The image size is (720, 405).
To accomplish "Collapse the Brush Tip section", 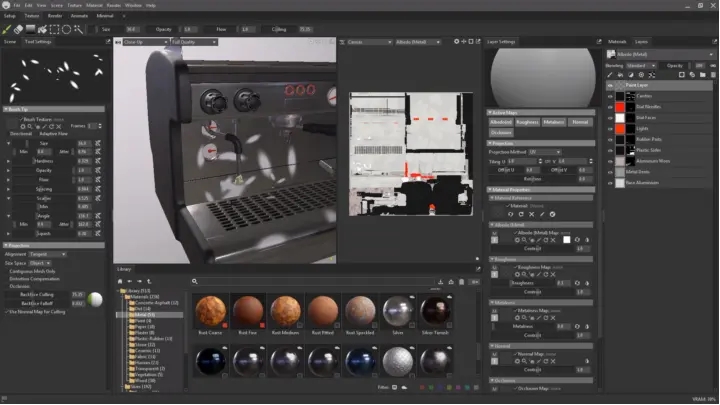I will click(54, 109).
